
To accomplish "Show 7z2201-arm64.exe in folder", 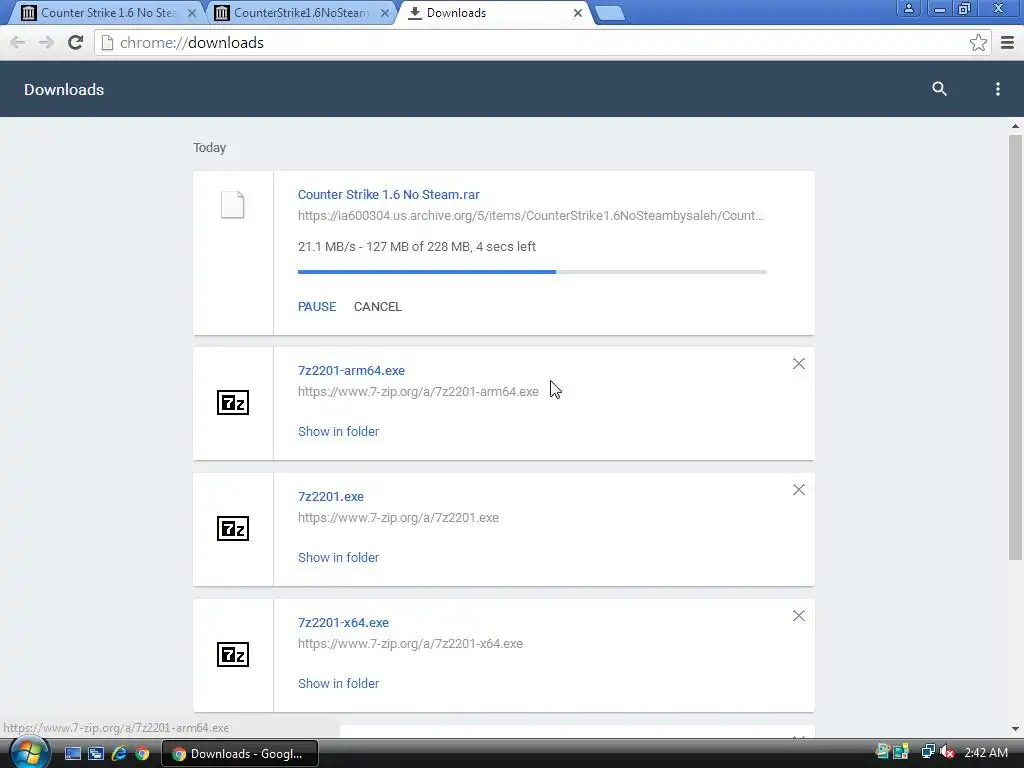I will (x=338, y=432).
